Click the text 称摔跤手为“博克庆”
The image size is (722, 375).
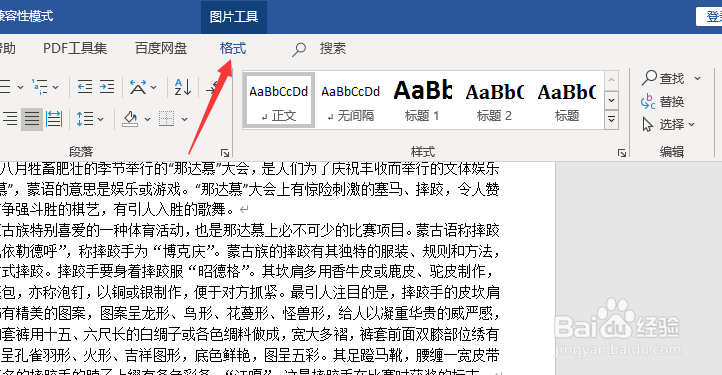coord(147,251)
